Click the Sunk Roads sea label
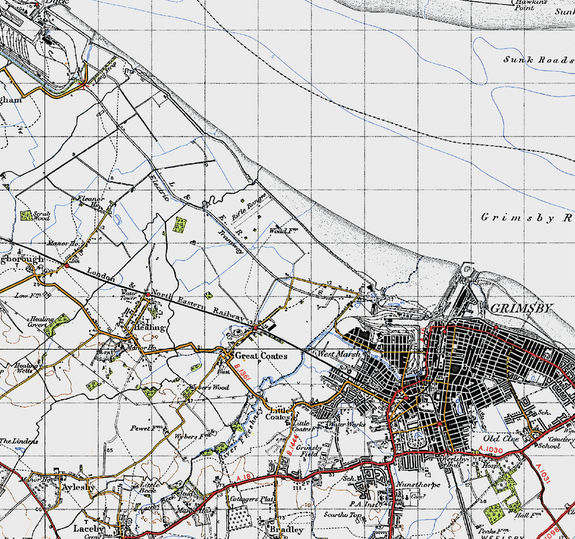This screenshot has width=575, height=539. (x=538, y=60)
